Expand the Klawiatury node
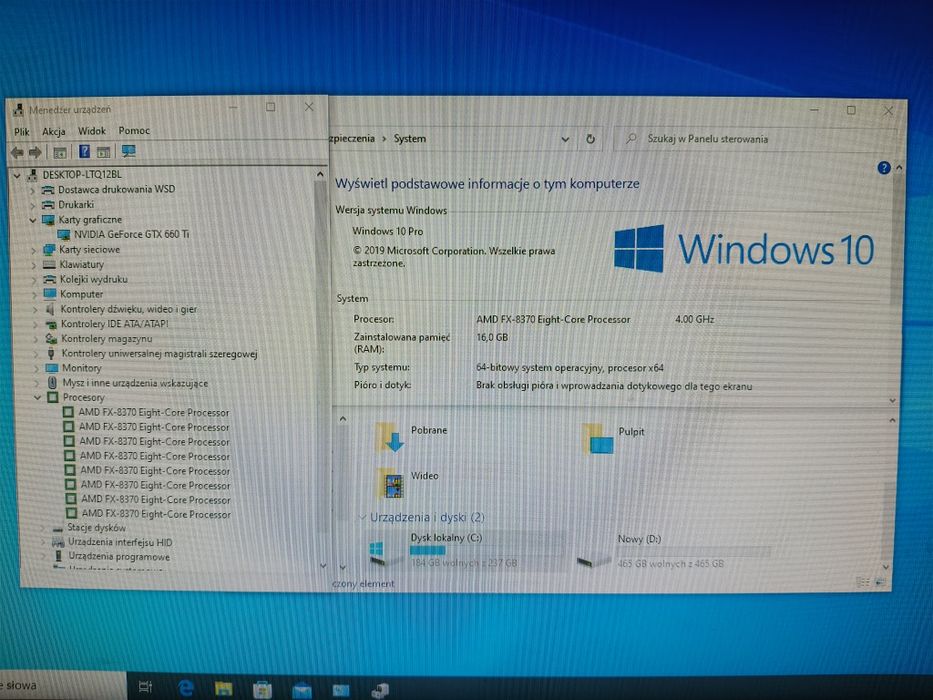The image size is (933, 700). (35, 265)
